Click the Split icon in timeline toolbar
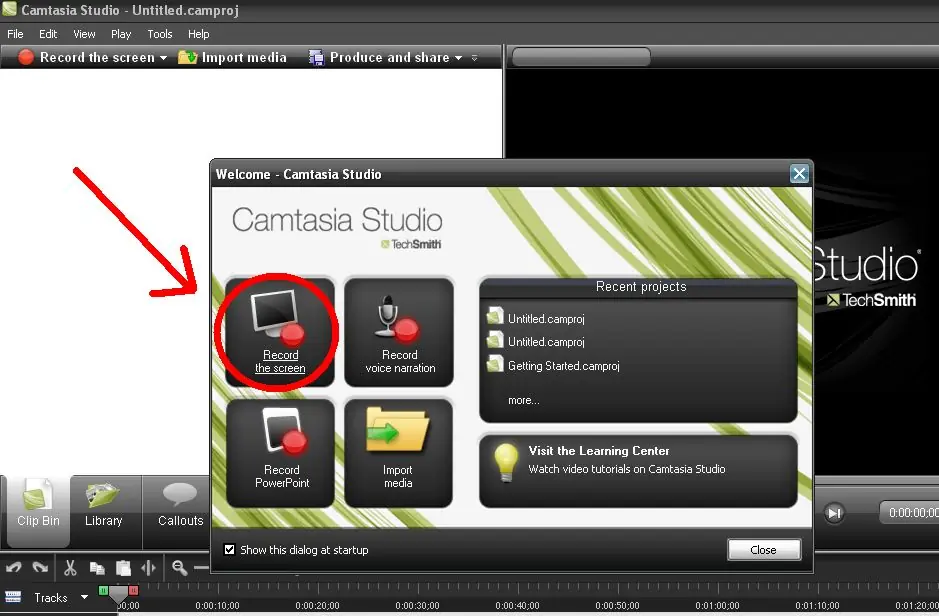The image size is (939, 616). click(x=148, y=568)
